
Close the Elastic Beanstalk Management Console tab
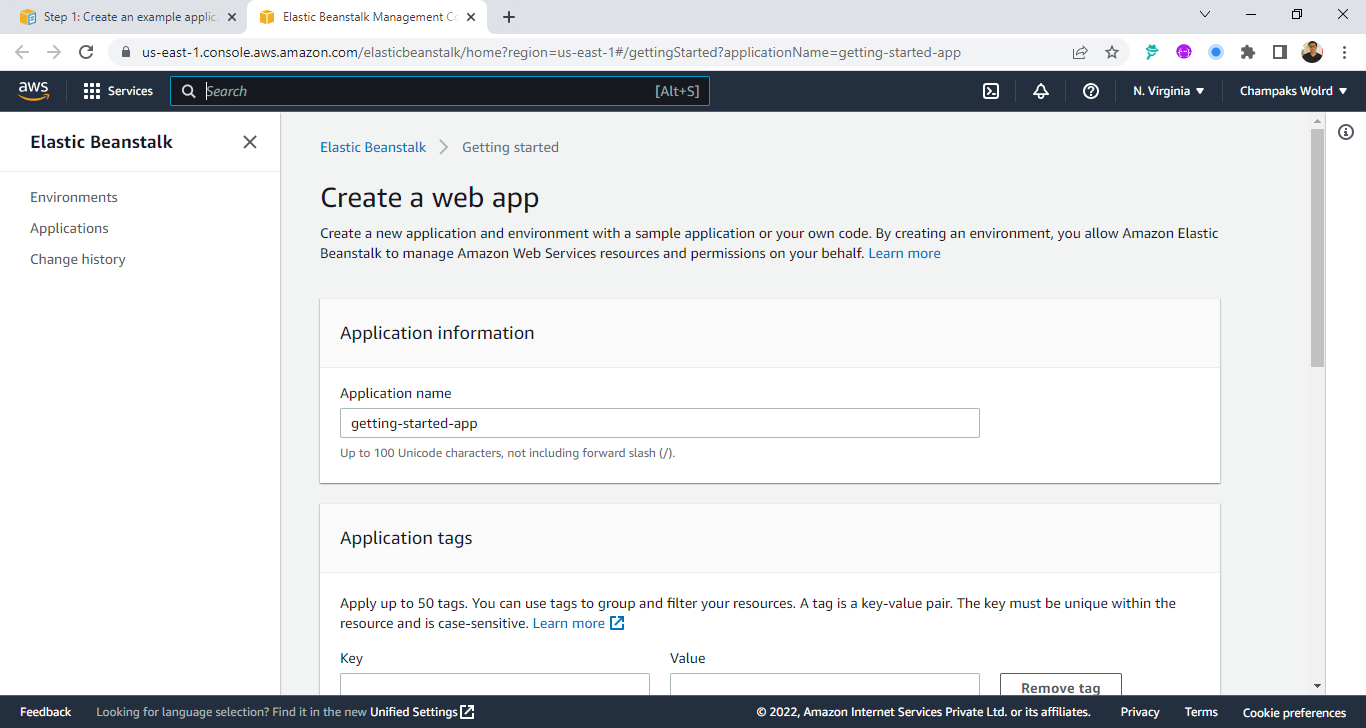click(471, 17)
